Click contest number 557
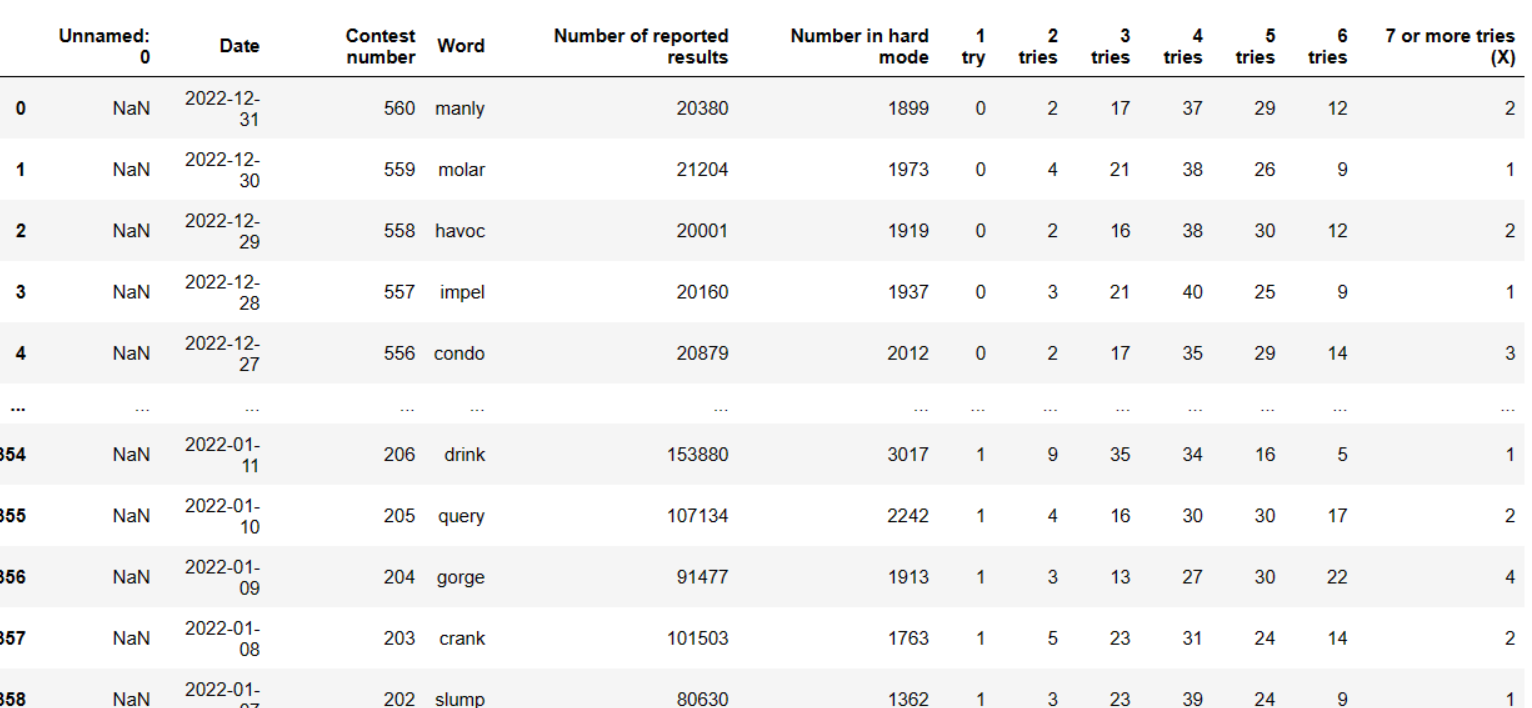 [399, 292]
